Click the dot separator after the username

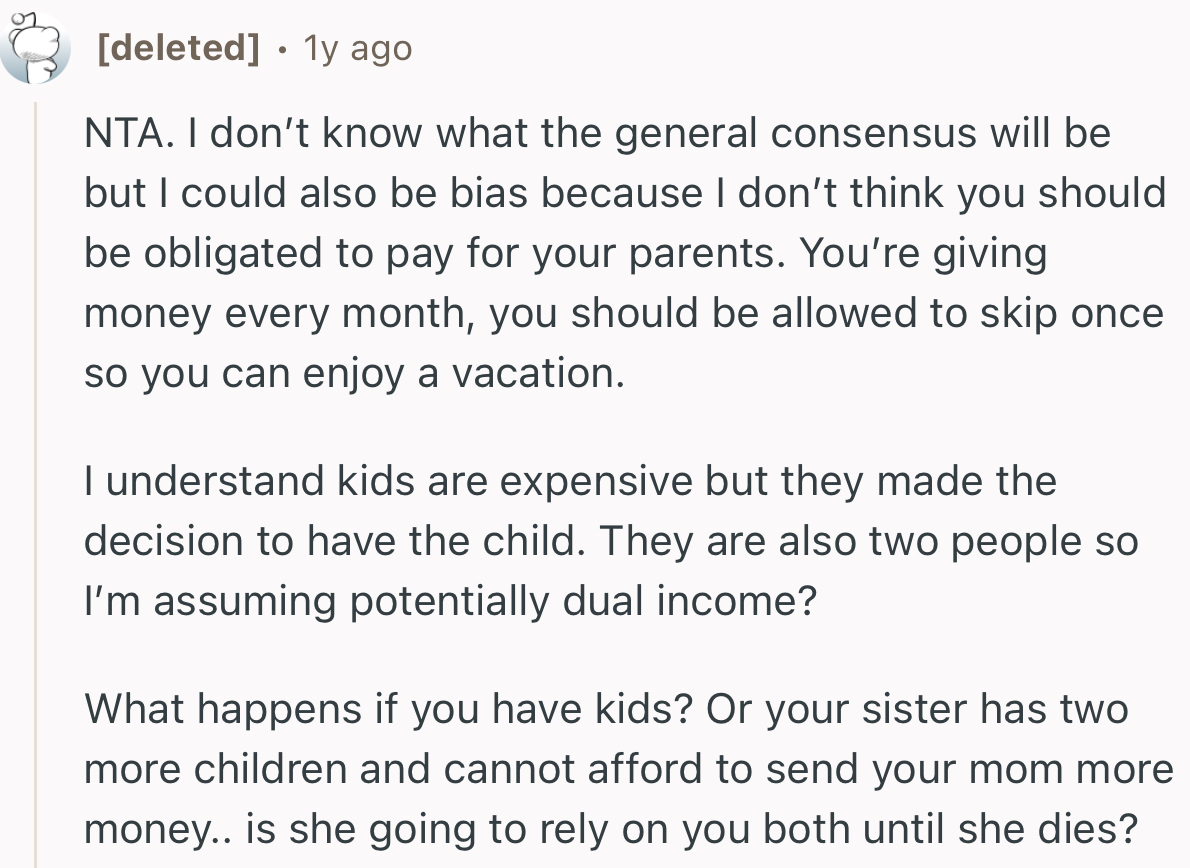(282, 47)
